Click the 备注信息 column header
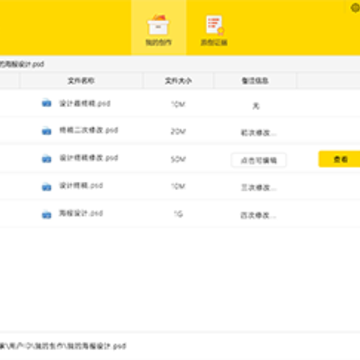This screenshot has width=360, height=360. (255, 81)
